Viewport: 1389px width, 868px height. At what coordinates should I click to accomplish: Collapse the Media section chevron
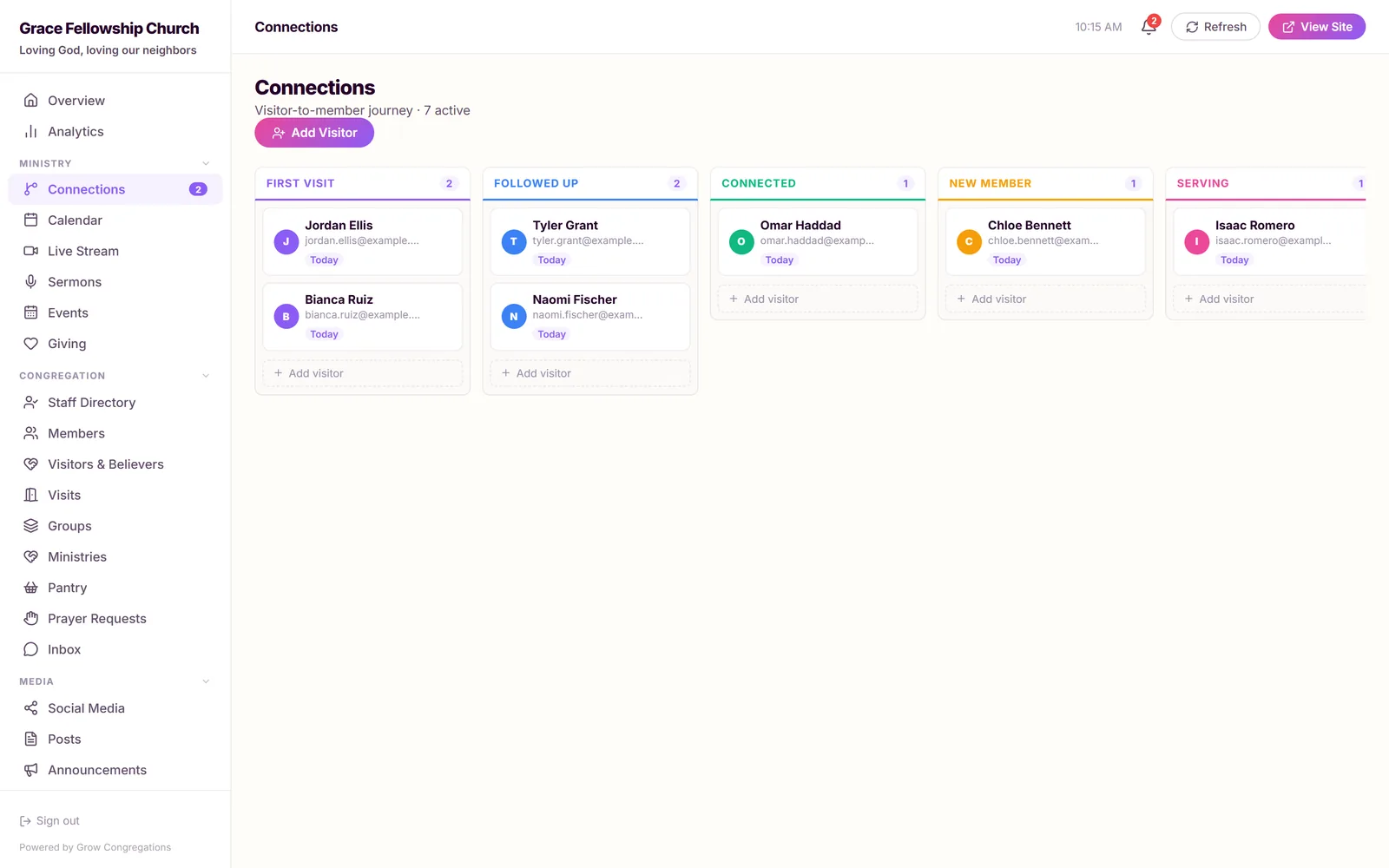pyautogui.click(x=206, y=681)
